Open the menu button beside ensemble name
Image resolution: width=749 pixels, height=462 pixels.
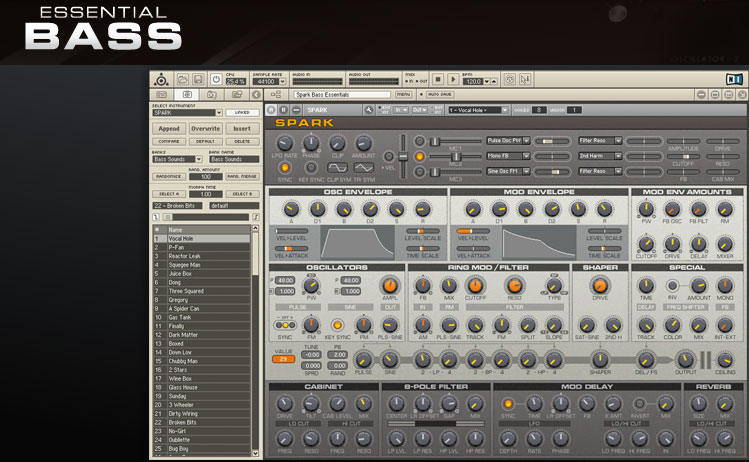tap(404, 95)
